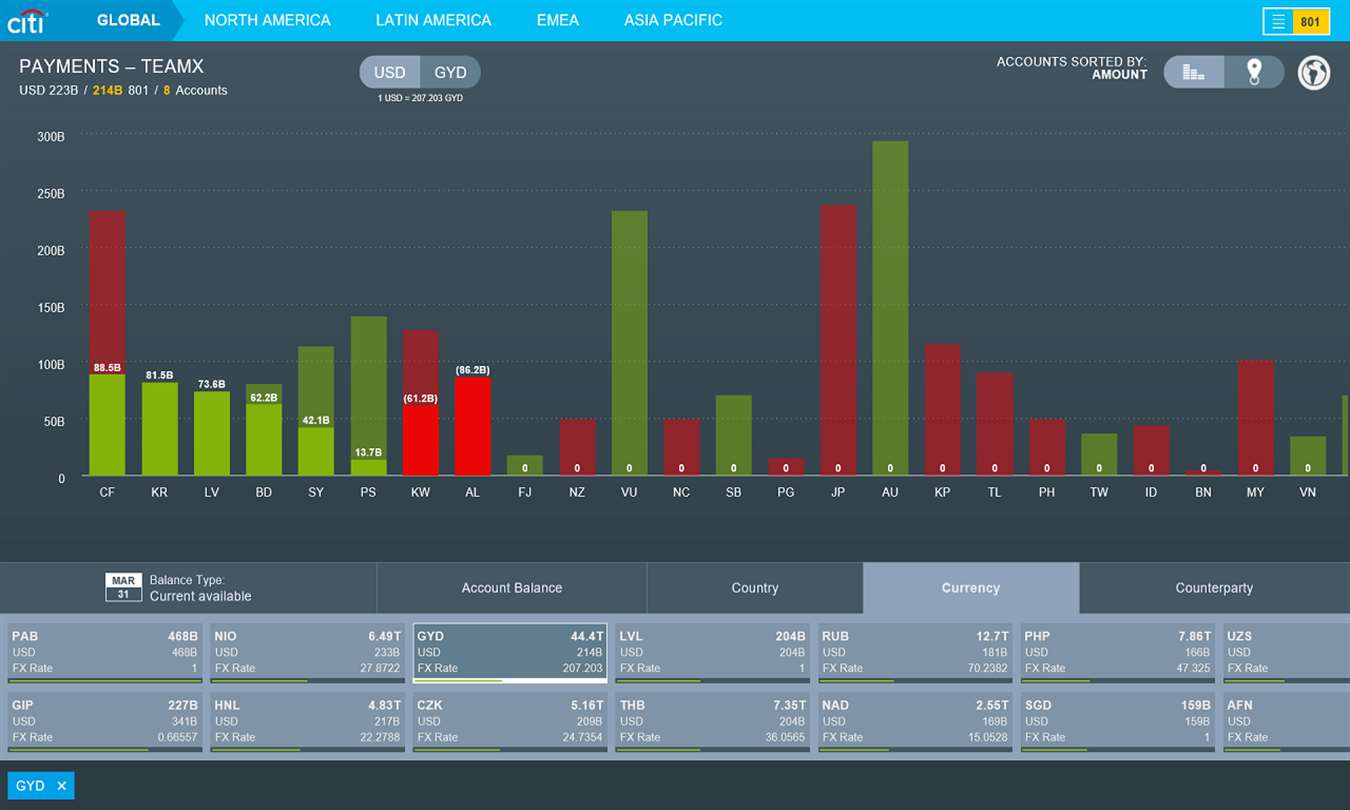The height and width of the screenshot is (810, 1350).
Task: Click the red JP bar
Action: pyautogui.click(x=838, y=340)
